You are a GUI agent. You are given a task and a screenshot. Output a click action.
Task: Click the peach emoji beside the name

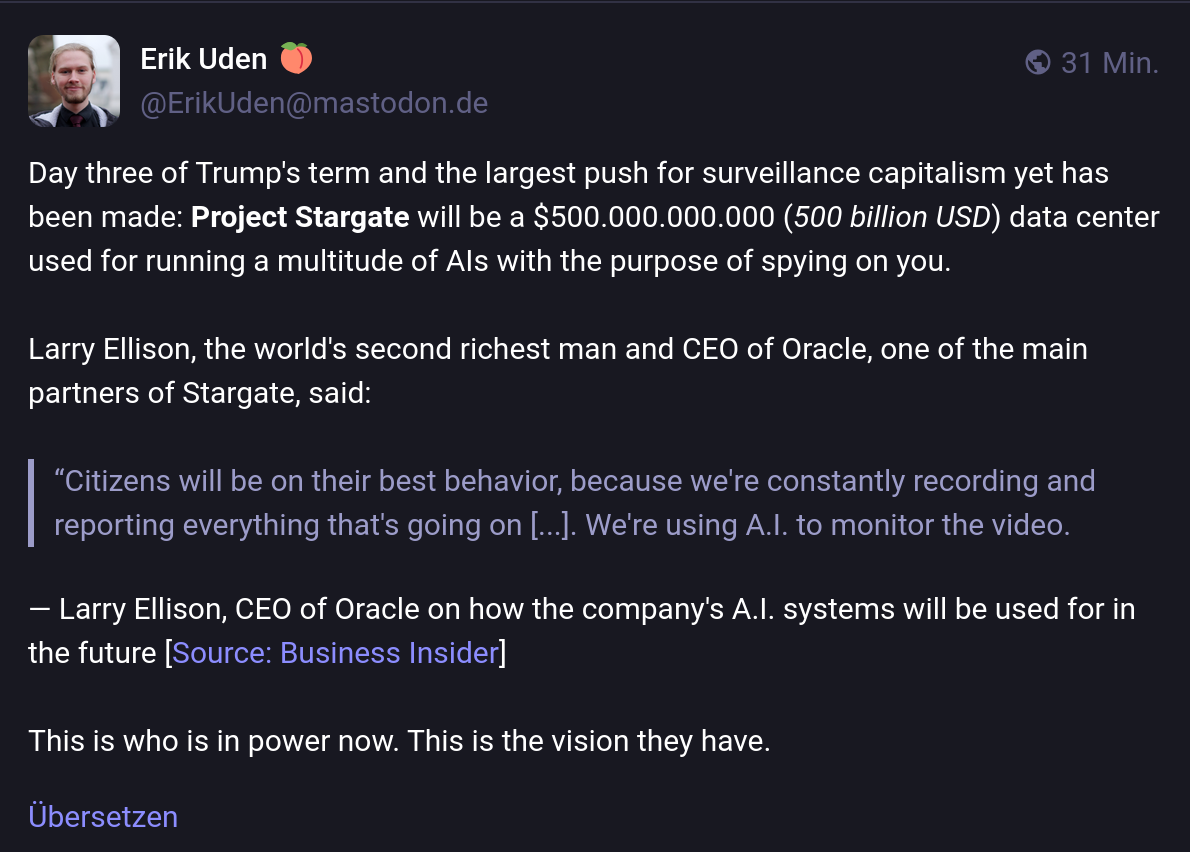(x=296, y=58)
